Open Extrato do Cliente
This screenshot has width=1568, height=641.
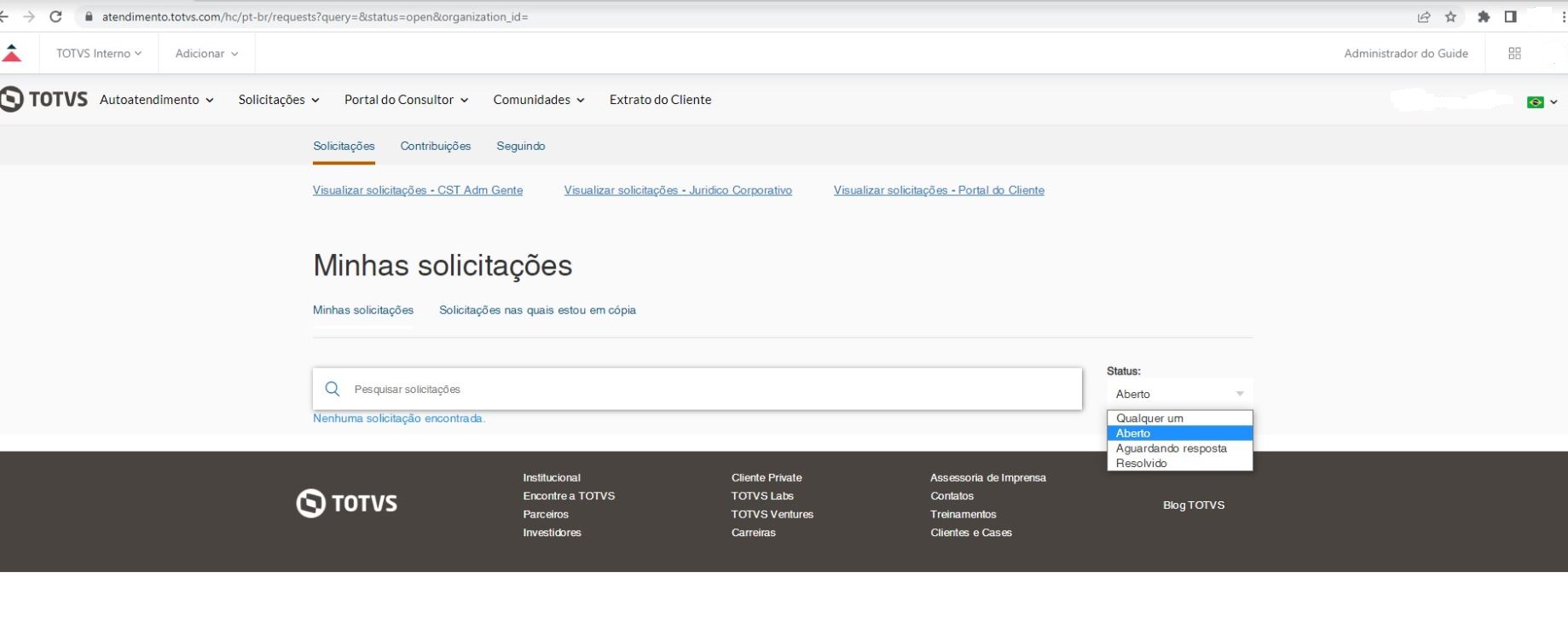(660, 100)
